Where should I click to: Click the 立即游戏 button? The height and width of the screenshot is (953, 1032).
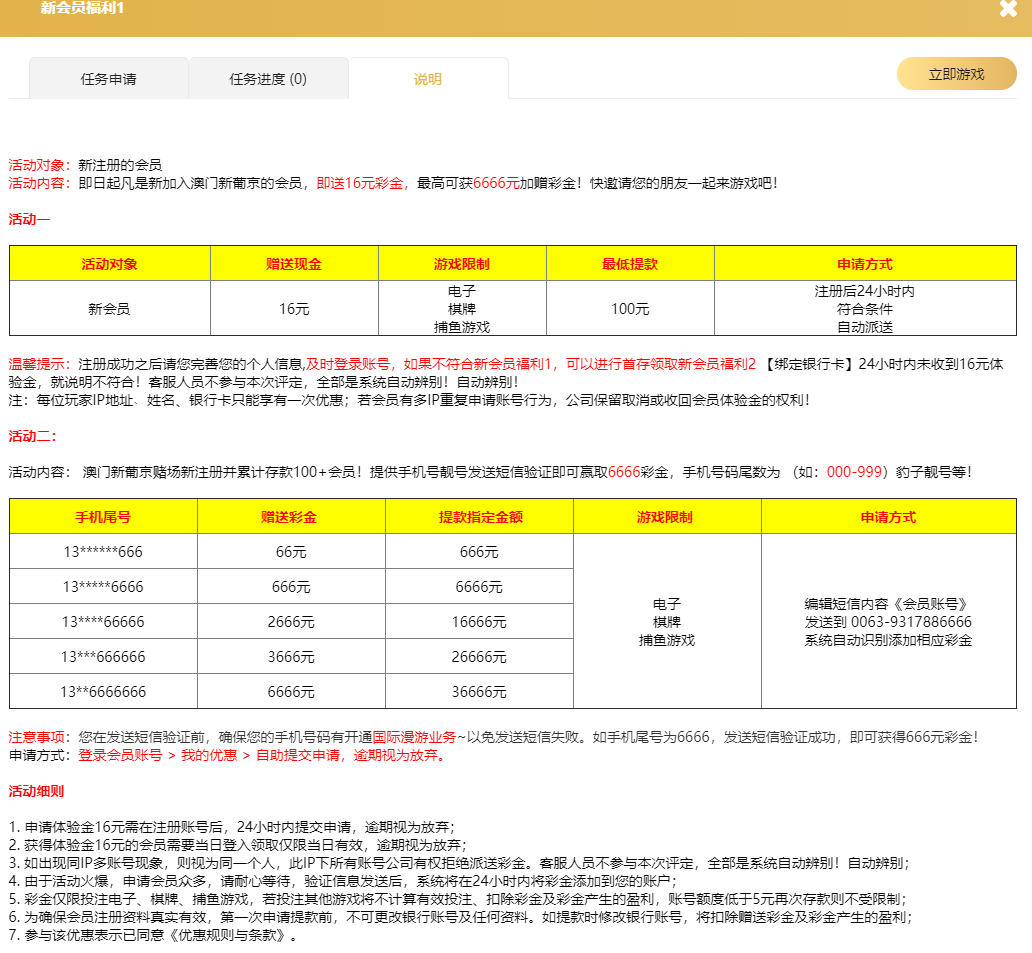pos(956,74)
